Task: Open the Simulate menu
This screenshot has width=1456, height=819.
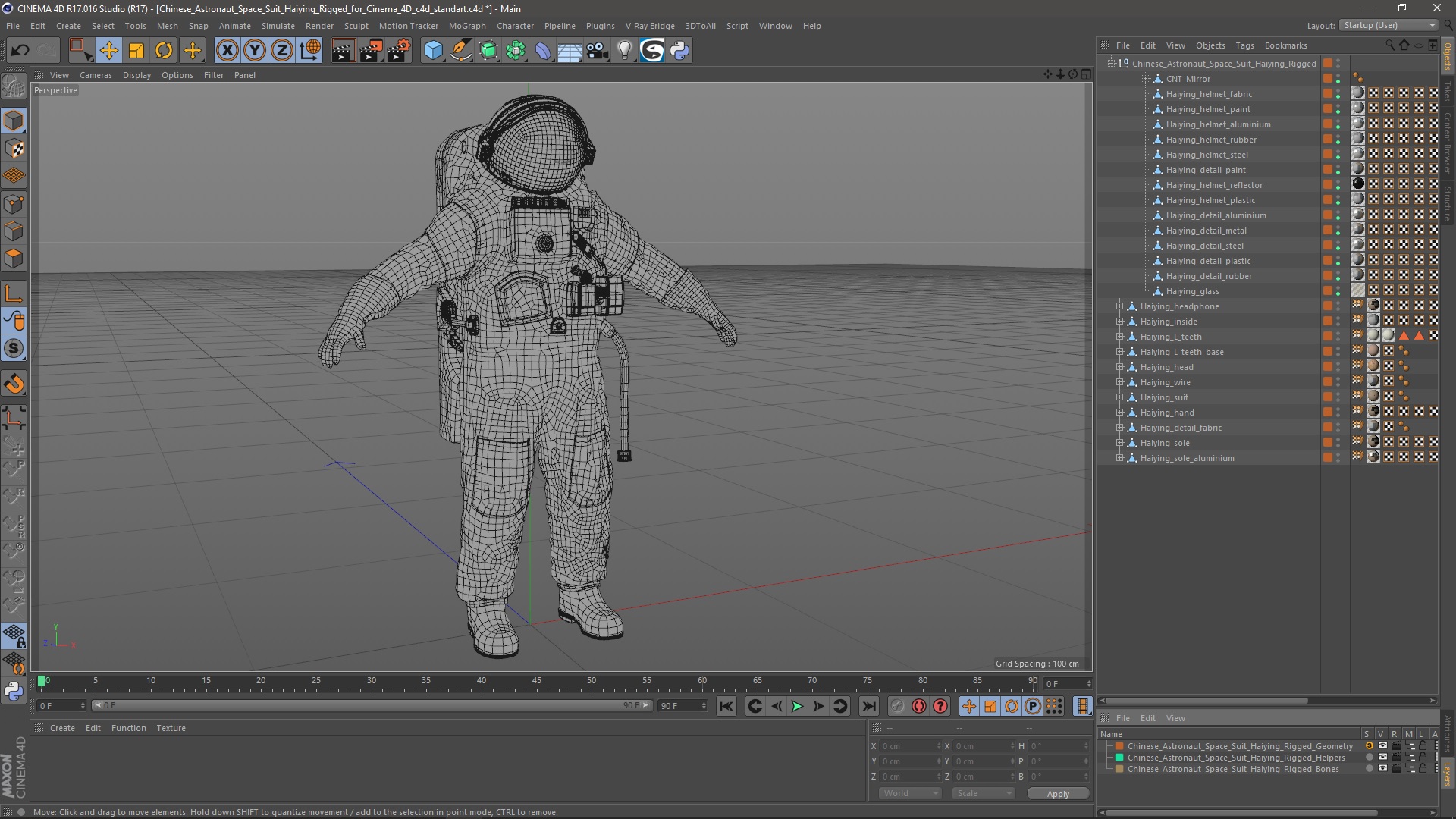Action: (278, 26)
